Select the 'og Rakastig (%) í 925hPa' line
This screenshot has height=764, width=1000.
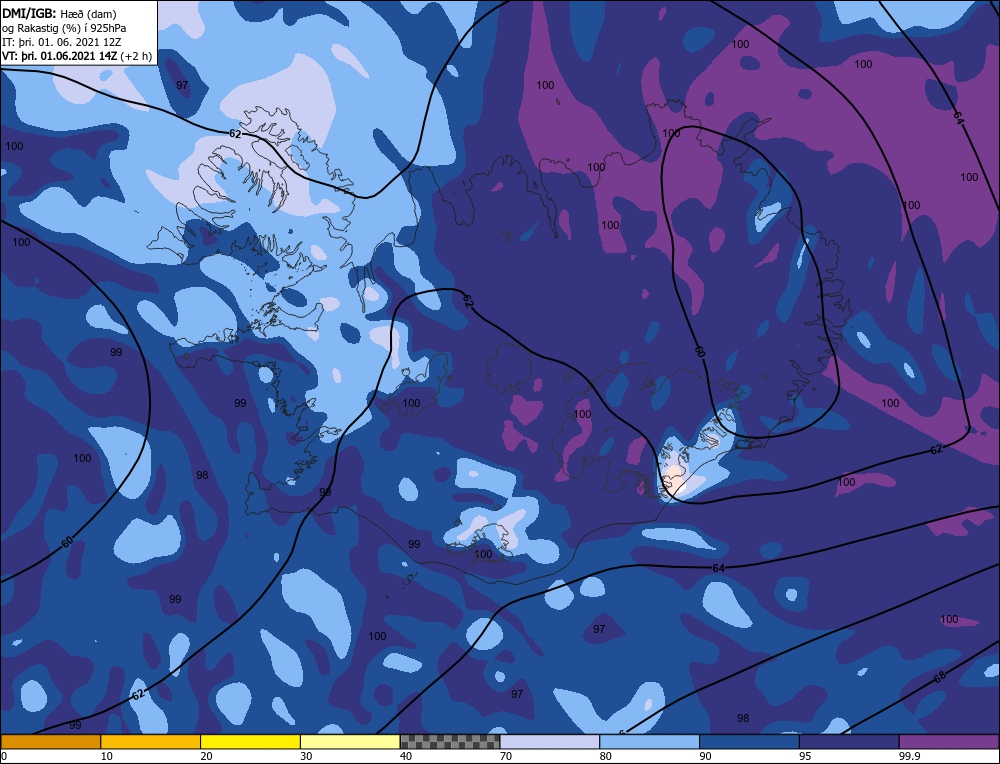pos(64,28)
